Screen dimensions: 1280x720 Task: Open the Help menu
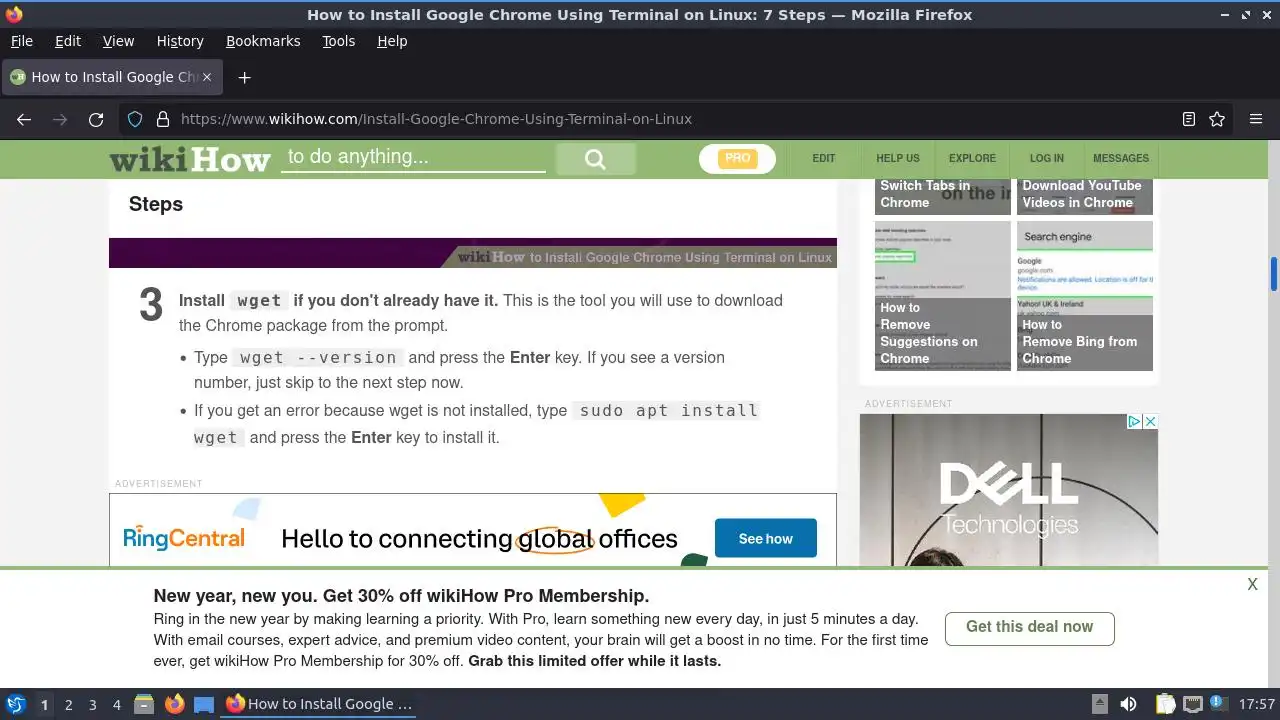pyautogui.click(x=392, y=41)
